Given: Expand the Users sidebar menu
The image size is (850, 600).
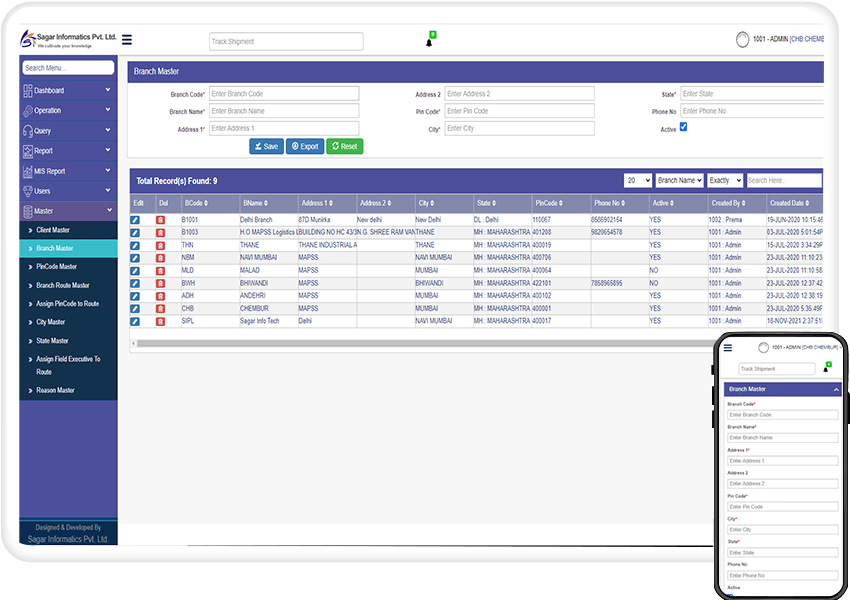Looking at the screenshot, I should tap(68, 191).
